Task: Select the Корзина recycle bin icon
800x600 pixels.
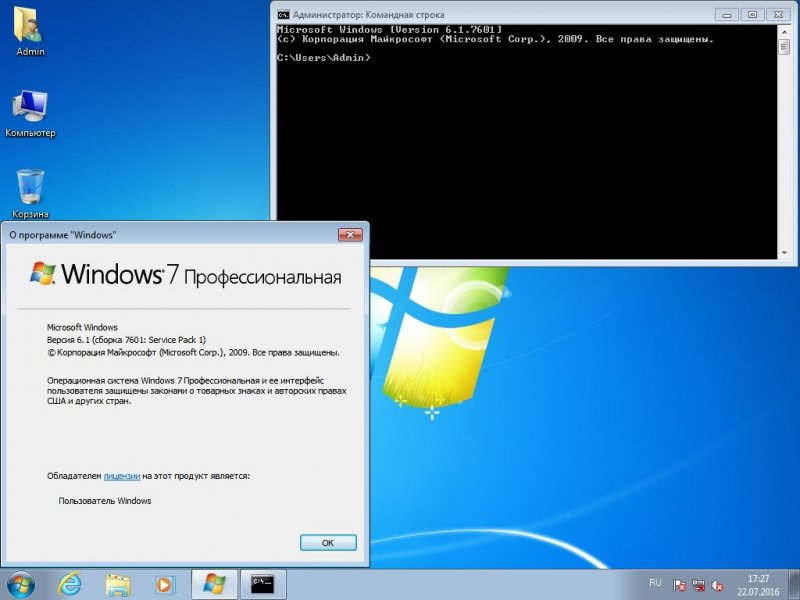Action: pyautogui.click(x=30, y=194)
